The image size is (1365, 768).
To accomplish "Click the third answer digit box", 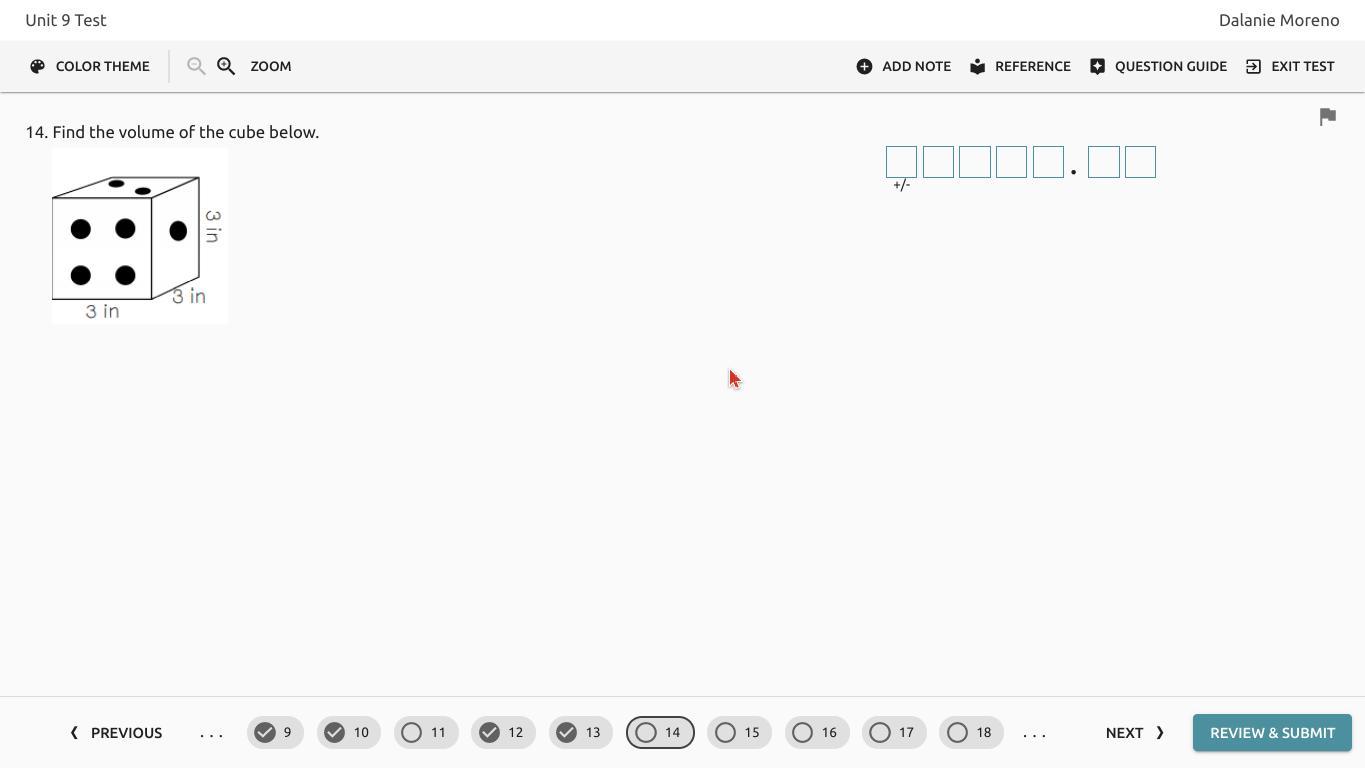I will [975, 162].
